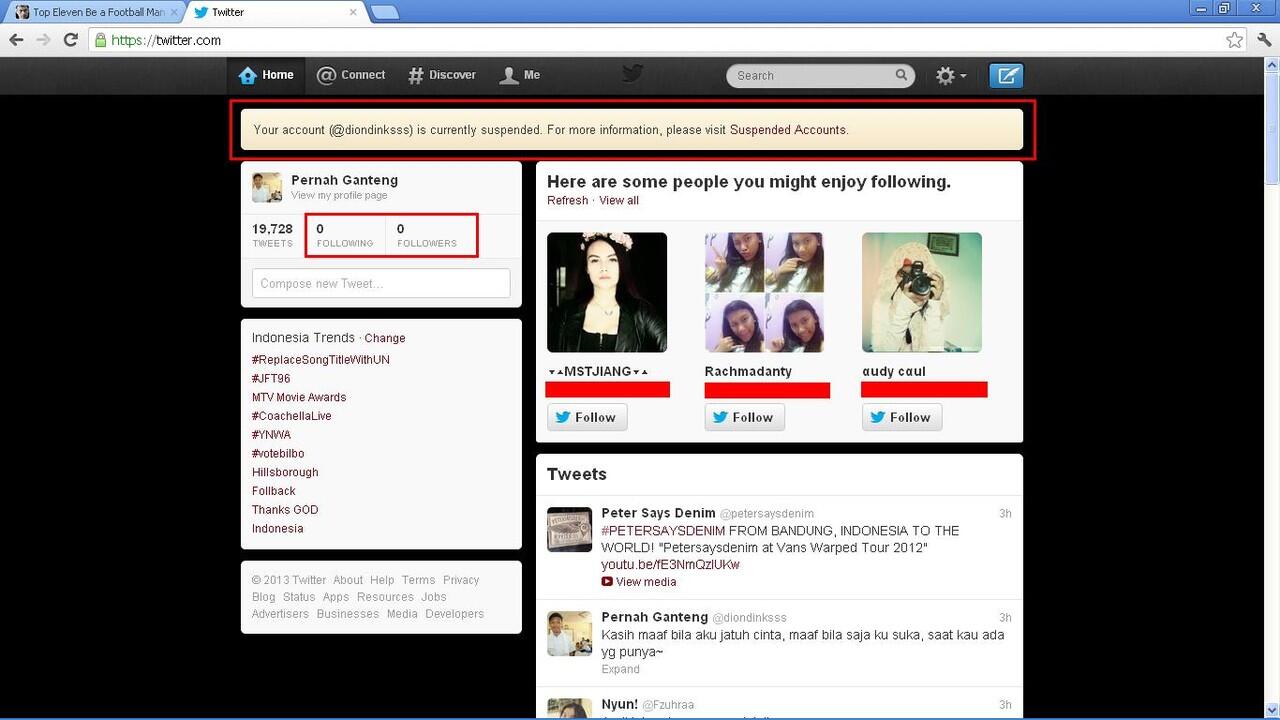Open trend #YNWA
Screen dimensions: 1280x720
272,435
